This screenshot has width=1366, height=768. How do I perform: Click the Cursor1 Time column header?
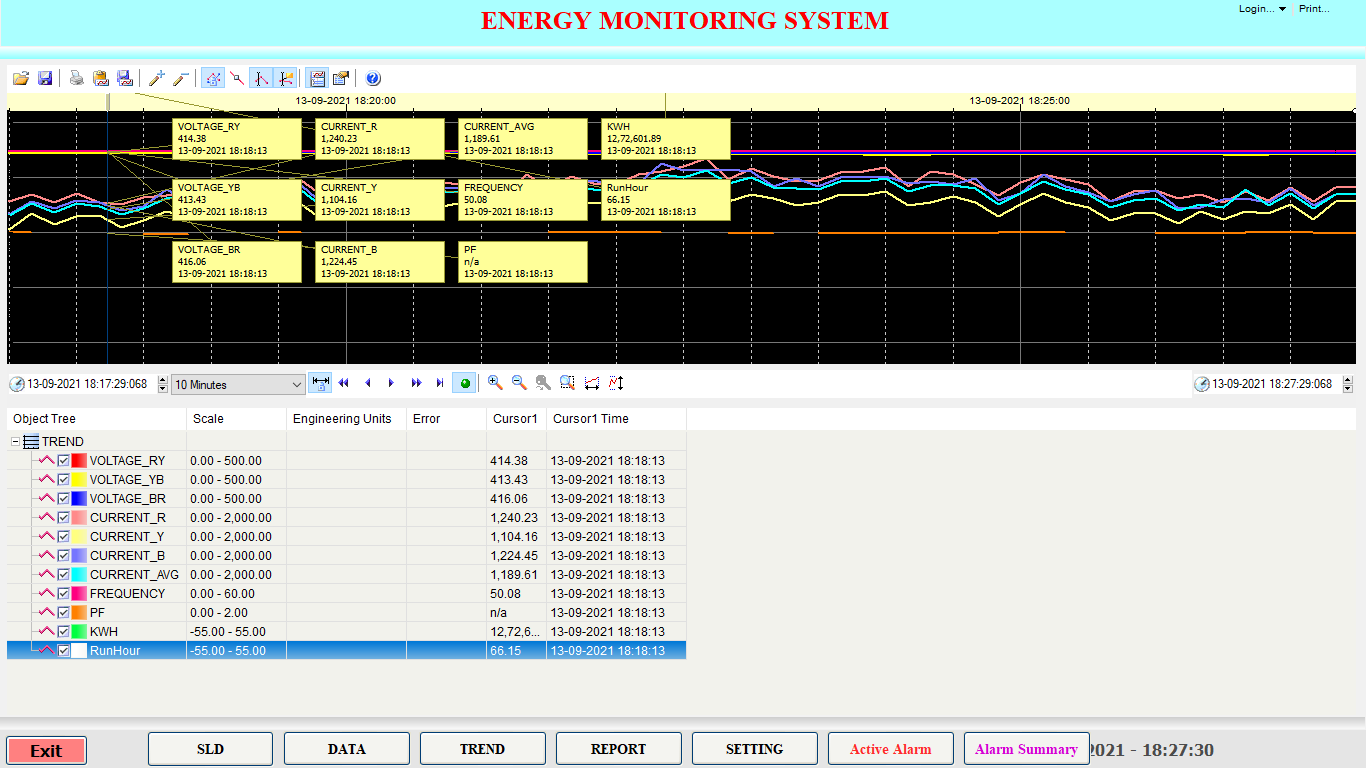point(616,419)
